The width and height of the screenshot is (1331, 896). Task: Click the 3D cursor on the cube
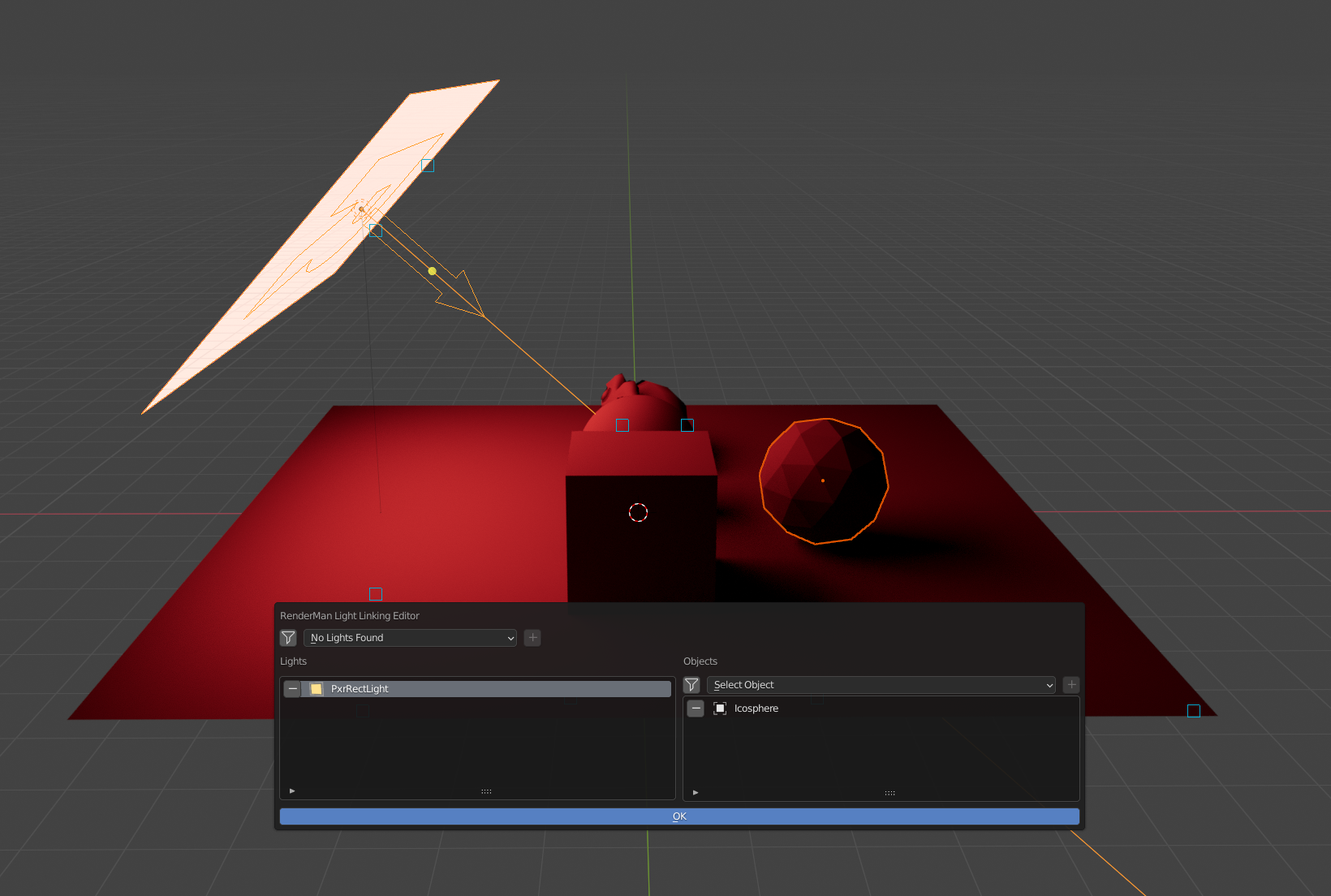pos(638,512)
